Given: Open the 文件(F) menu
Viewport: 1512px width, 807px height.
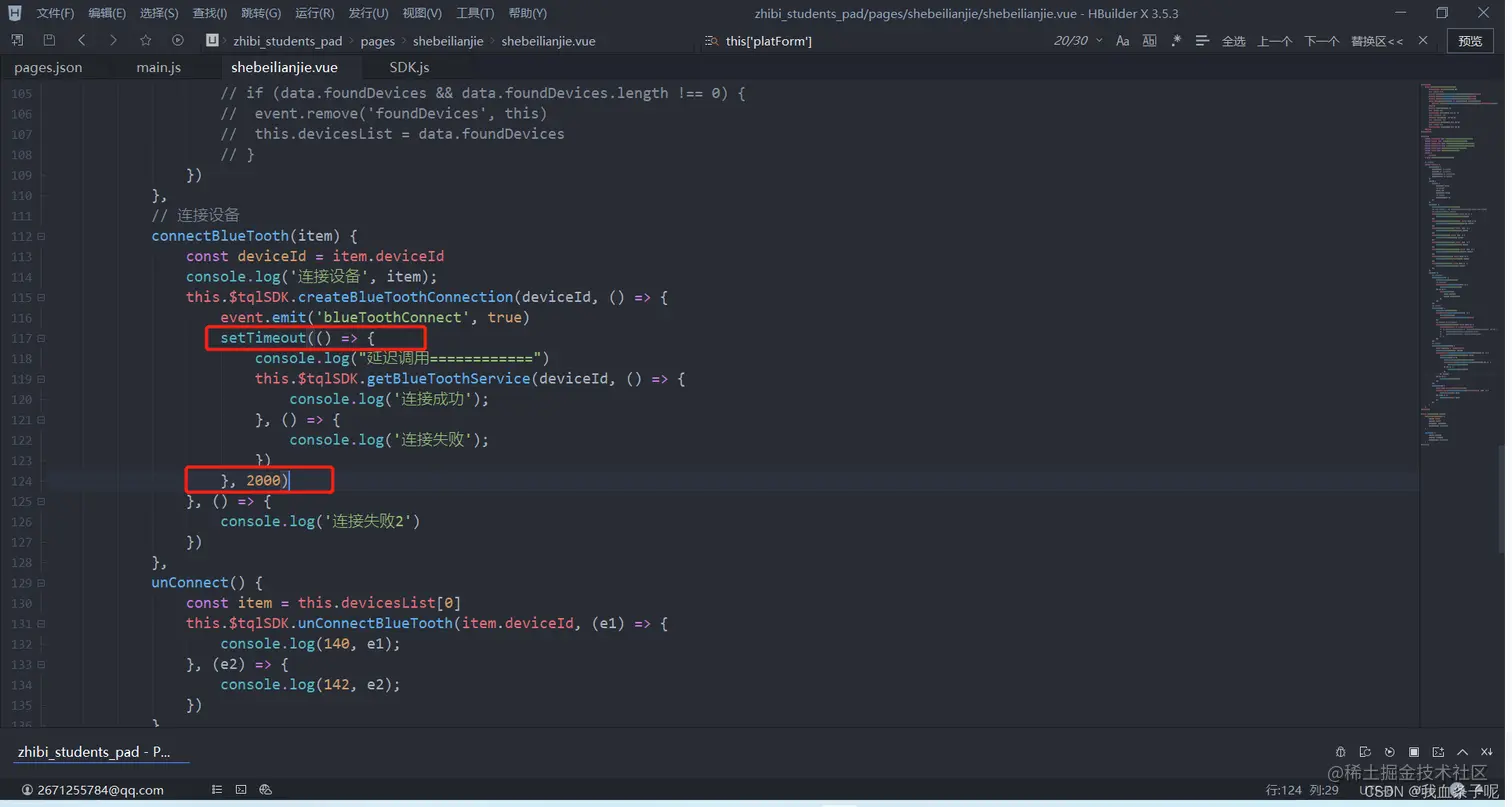Looking at the screenshot, I should [x=55, y=13].
